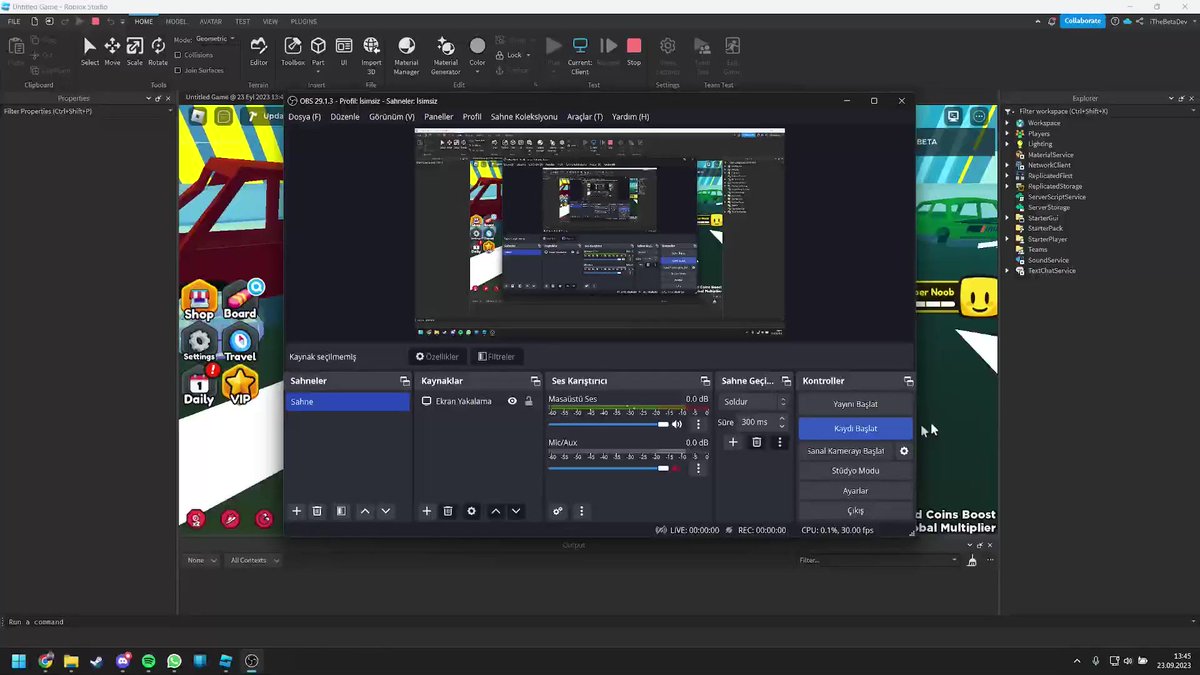Enable the Join Surfaces checkbox
This screenshot has height=675, width=1200.
tap(177, 70)
